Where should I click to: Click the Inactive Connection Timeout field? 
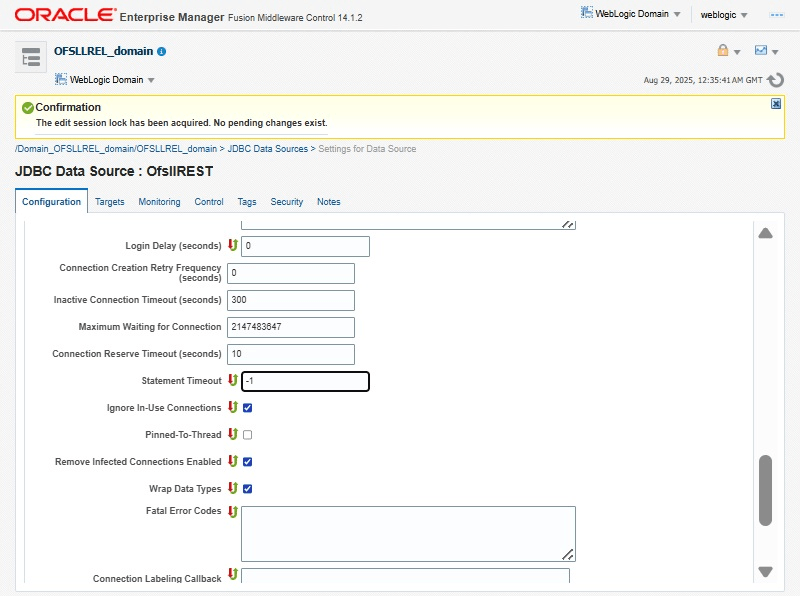pyautogui.click(x=290, y=300)
